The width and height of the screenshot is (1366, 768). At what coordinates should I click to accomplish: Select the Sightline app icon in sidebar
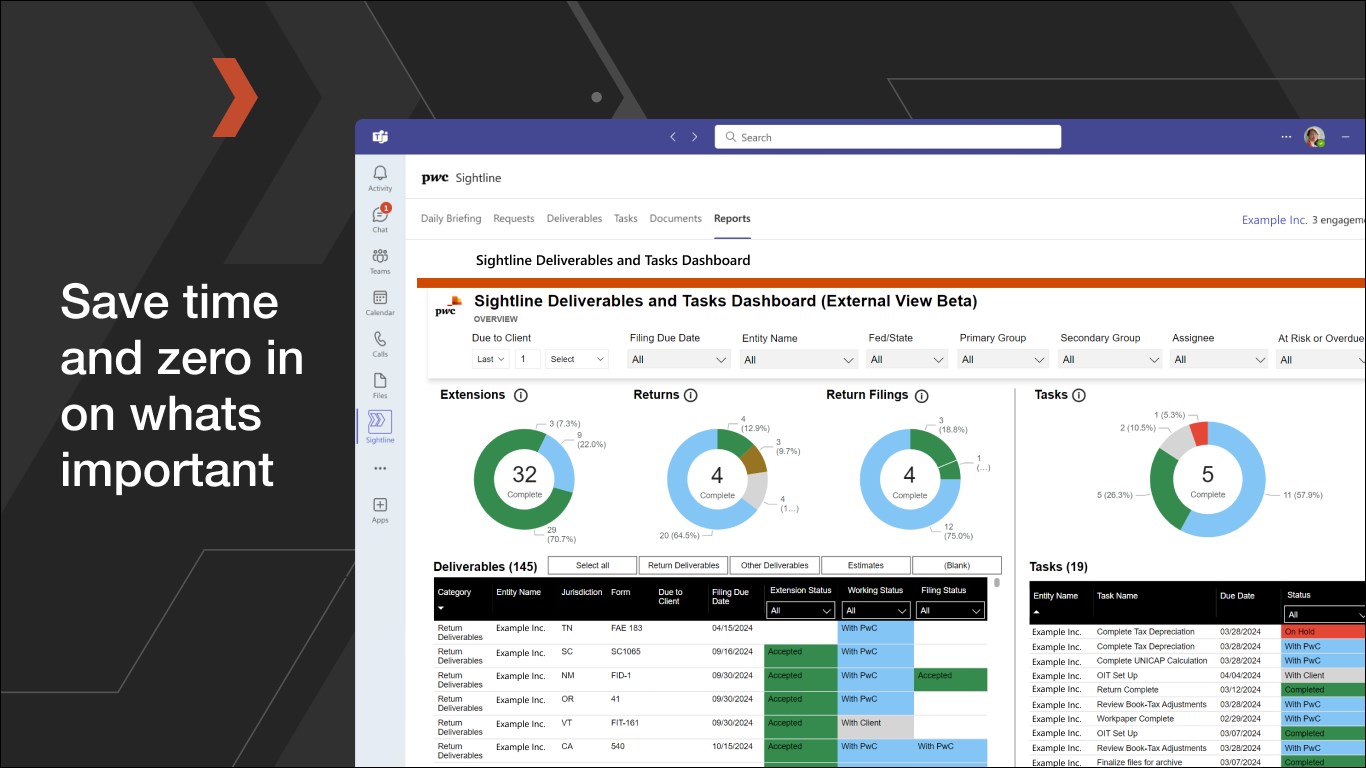[380, 426]
